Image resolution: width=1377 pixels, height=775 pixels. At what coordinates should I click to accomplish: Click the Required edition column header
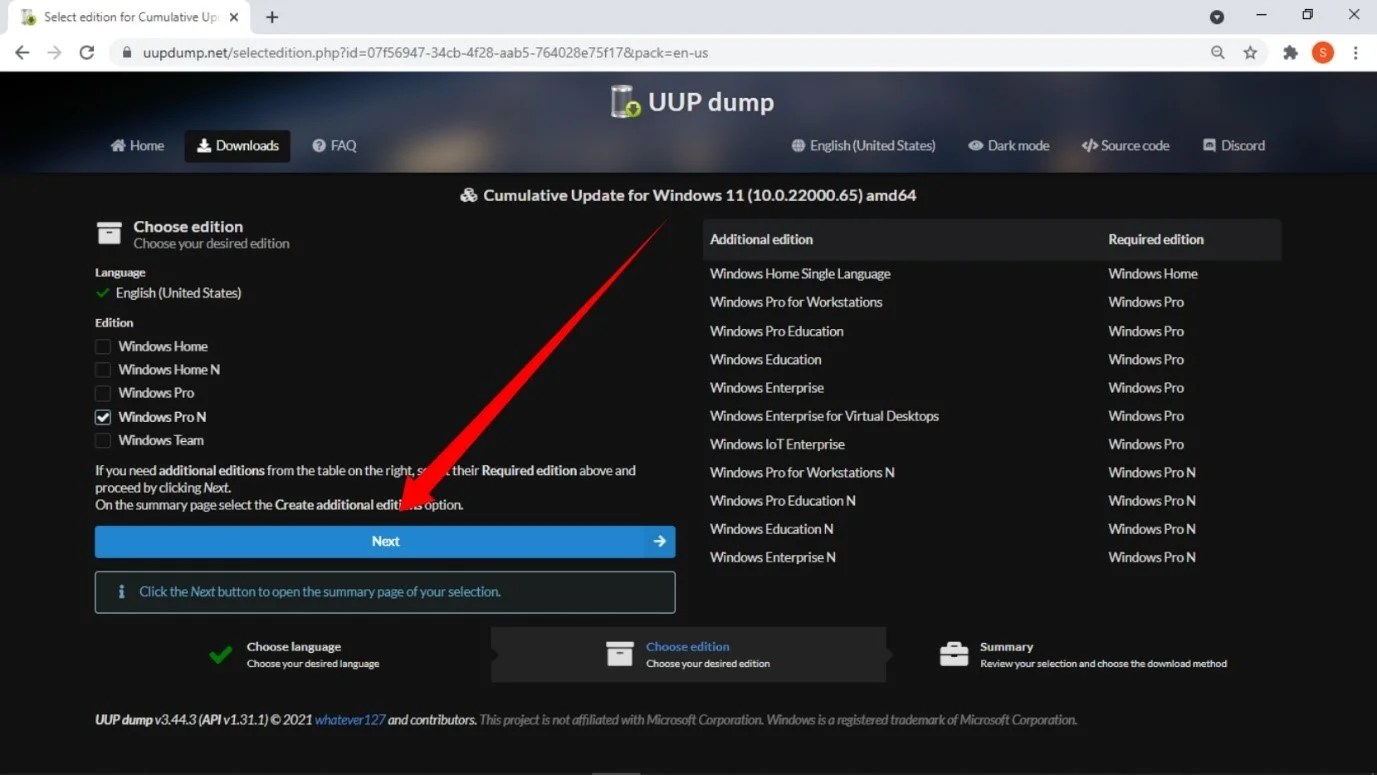tap(1155, 240)
